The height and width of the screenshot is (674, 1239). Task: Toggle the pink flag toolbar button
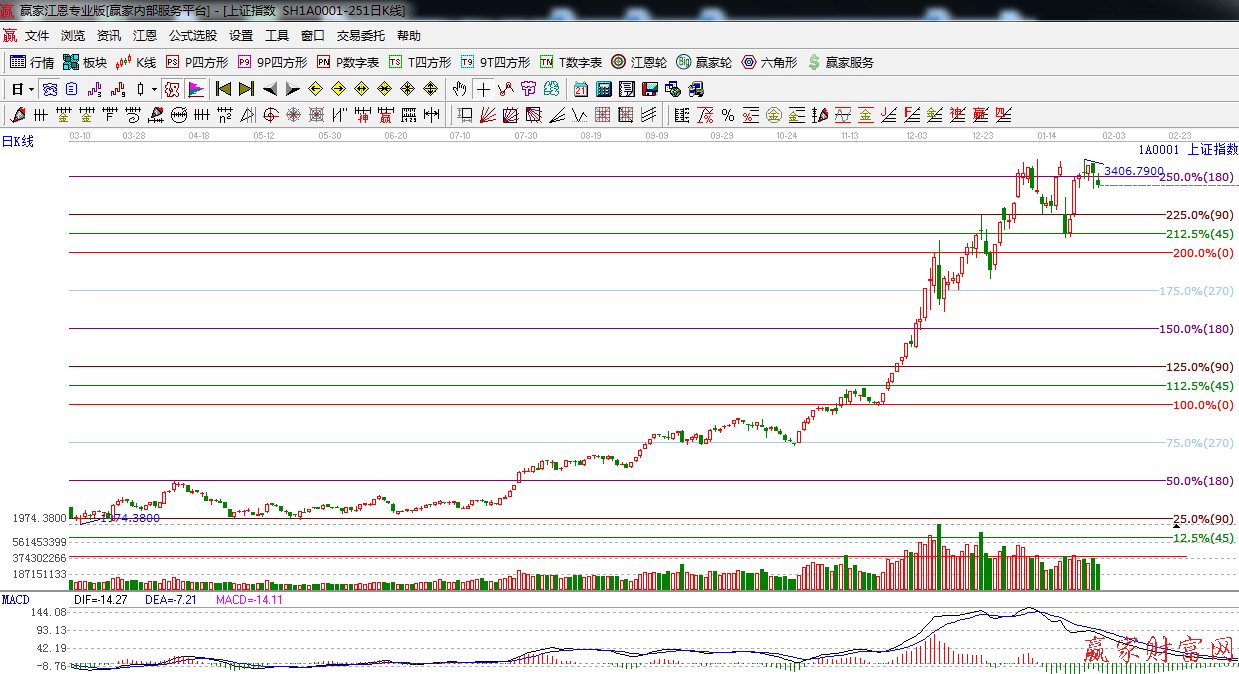196,89
